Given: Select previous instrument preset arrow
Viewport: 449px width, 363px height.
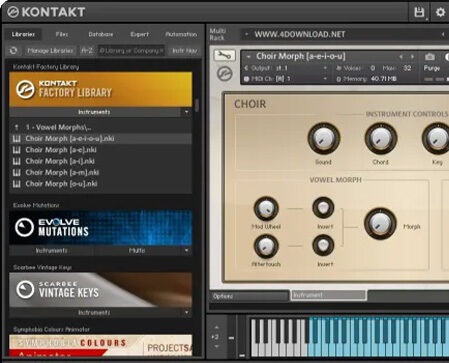Looking at the screenshot, I should click(401, 57).
